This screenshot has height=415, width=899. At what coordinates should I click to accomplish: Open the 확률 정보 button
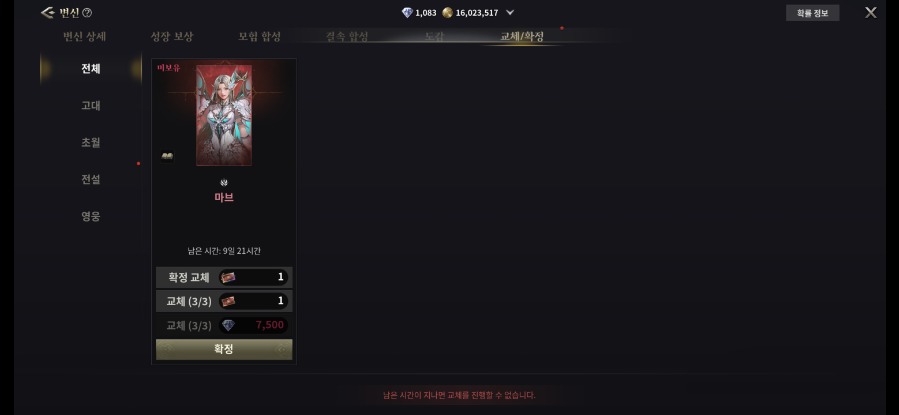click(812, 13)
